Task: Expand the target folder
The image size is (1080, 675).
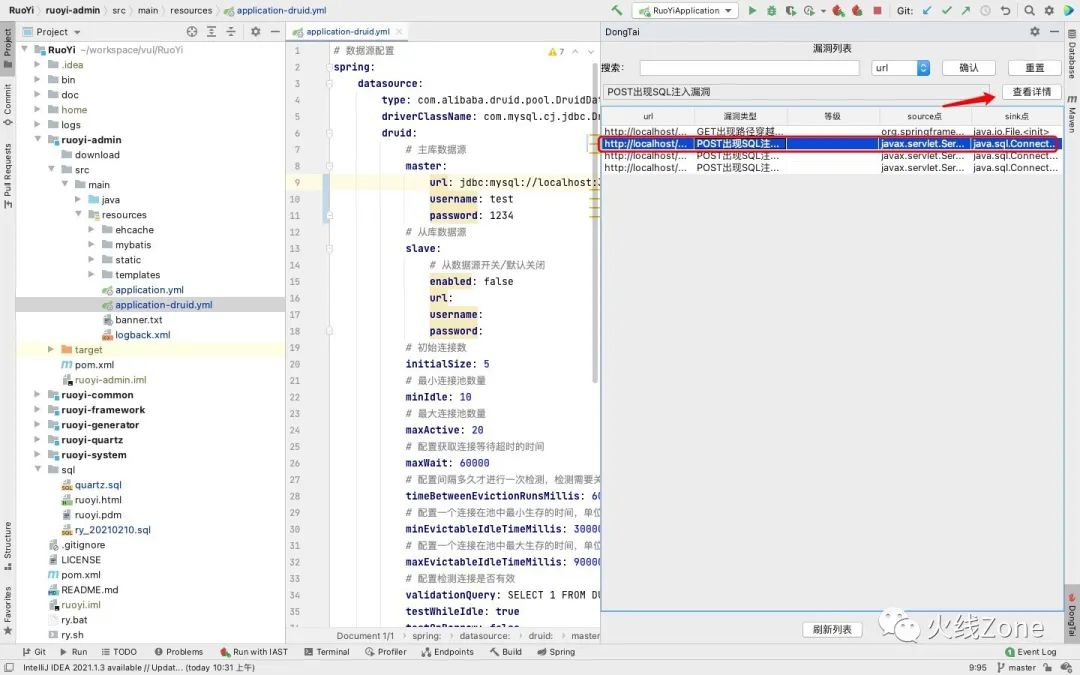Action: coord(51,349)
